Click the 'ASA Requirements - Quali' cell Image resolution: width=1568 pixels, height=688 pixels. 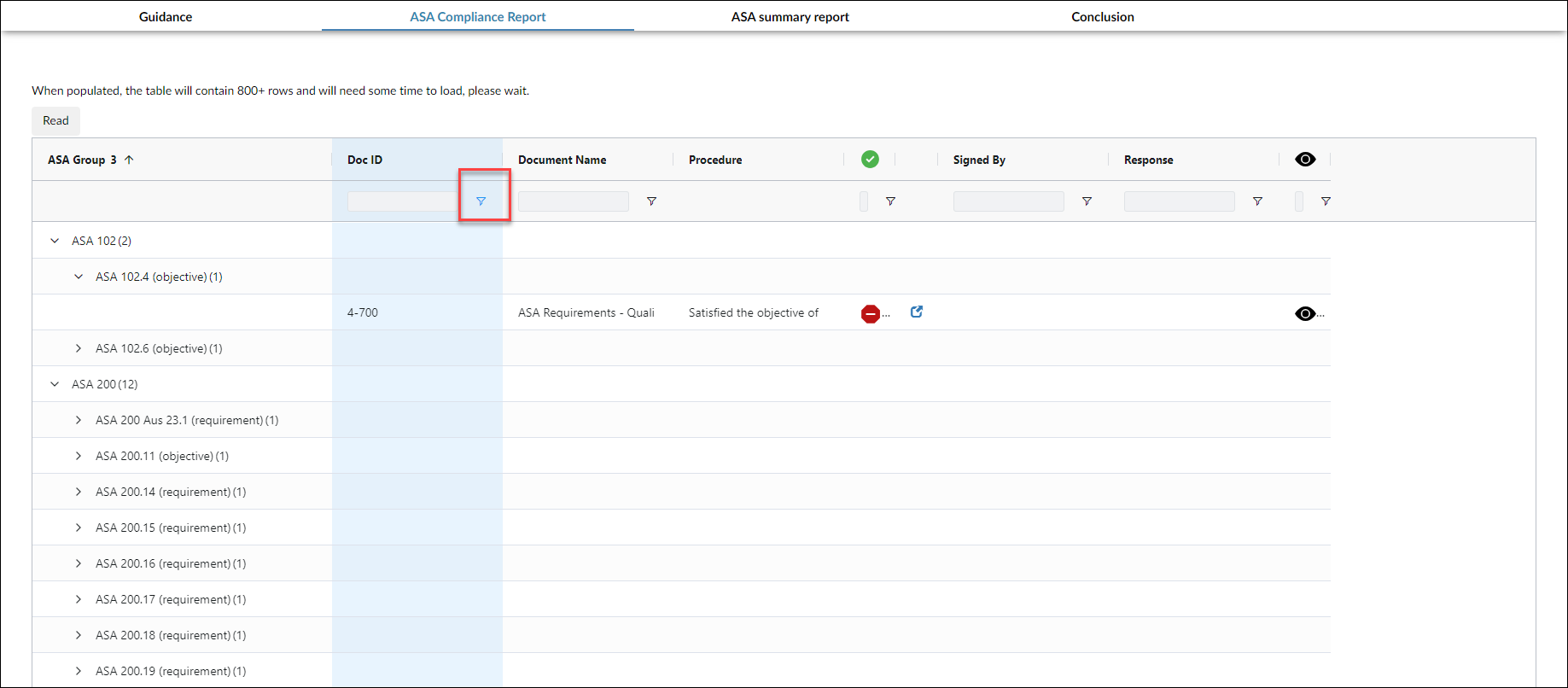588,312
